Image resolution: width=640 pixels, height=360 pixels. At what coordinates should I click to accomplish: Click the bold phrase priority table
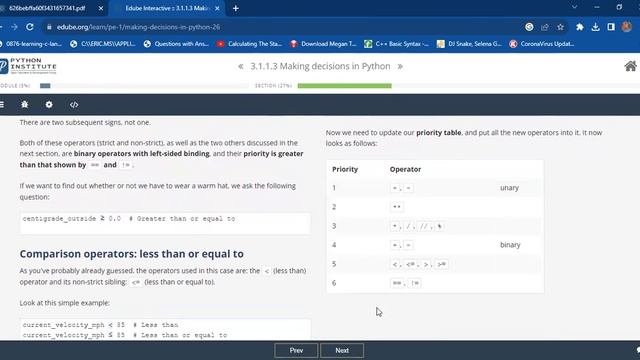(439, 133)
